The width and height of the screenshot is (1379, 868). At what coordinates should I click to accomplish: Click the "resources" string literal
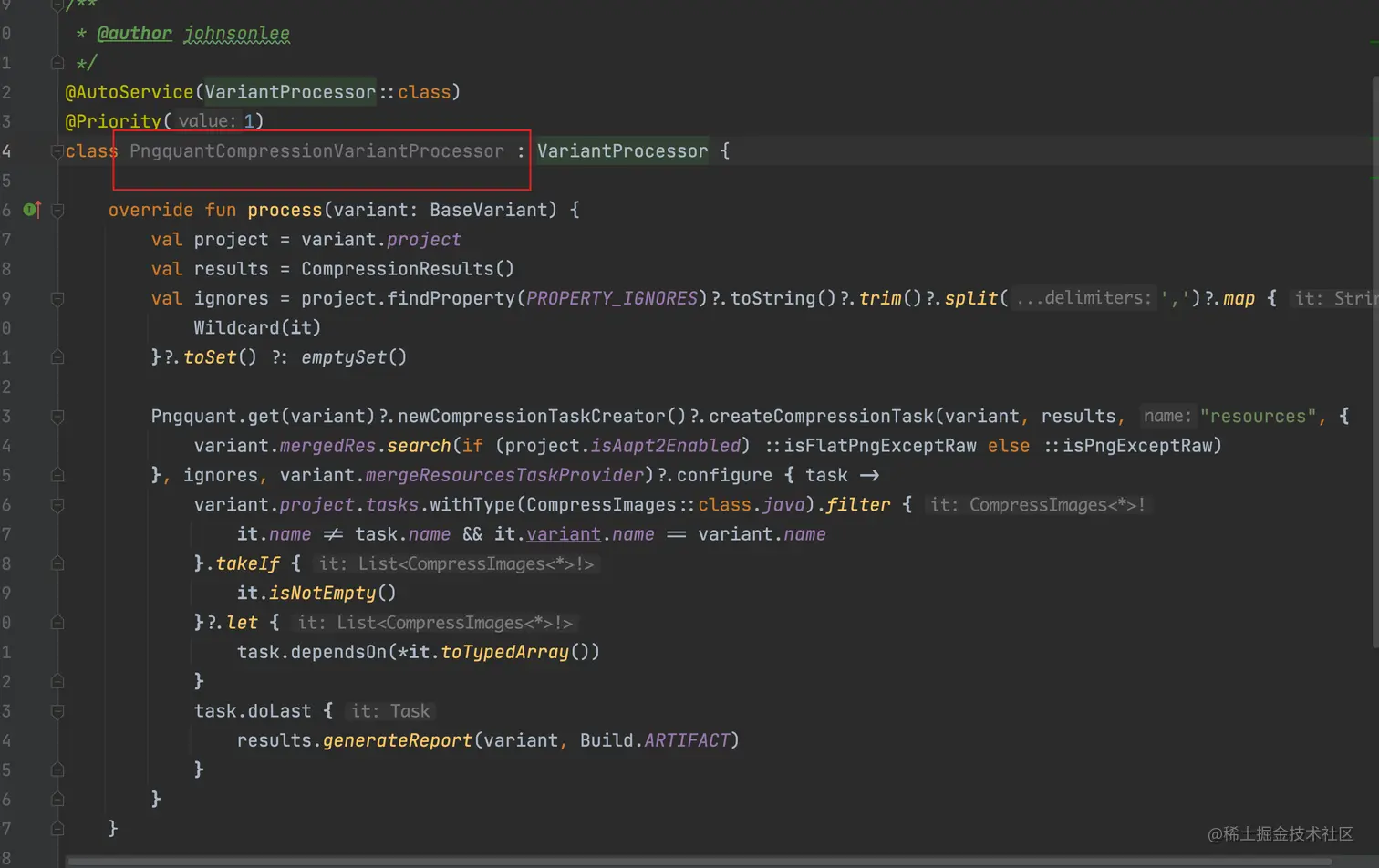click(1258, 417)
